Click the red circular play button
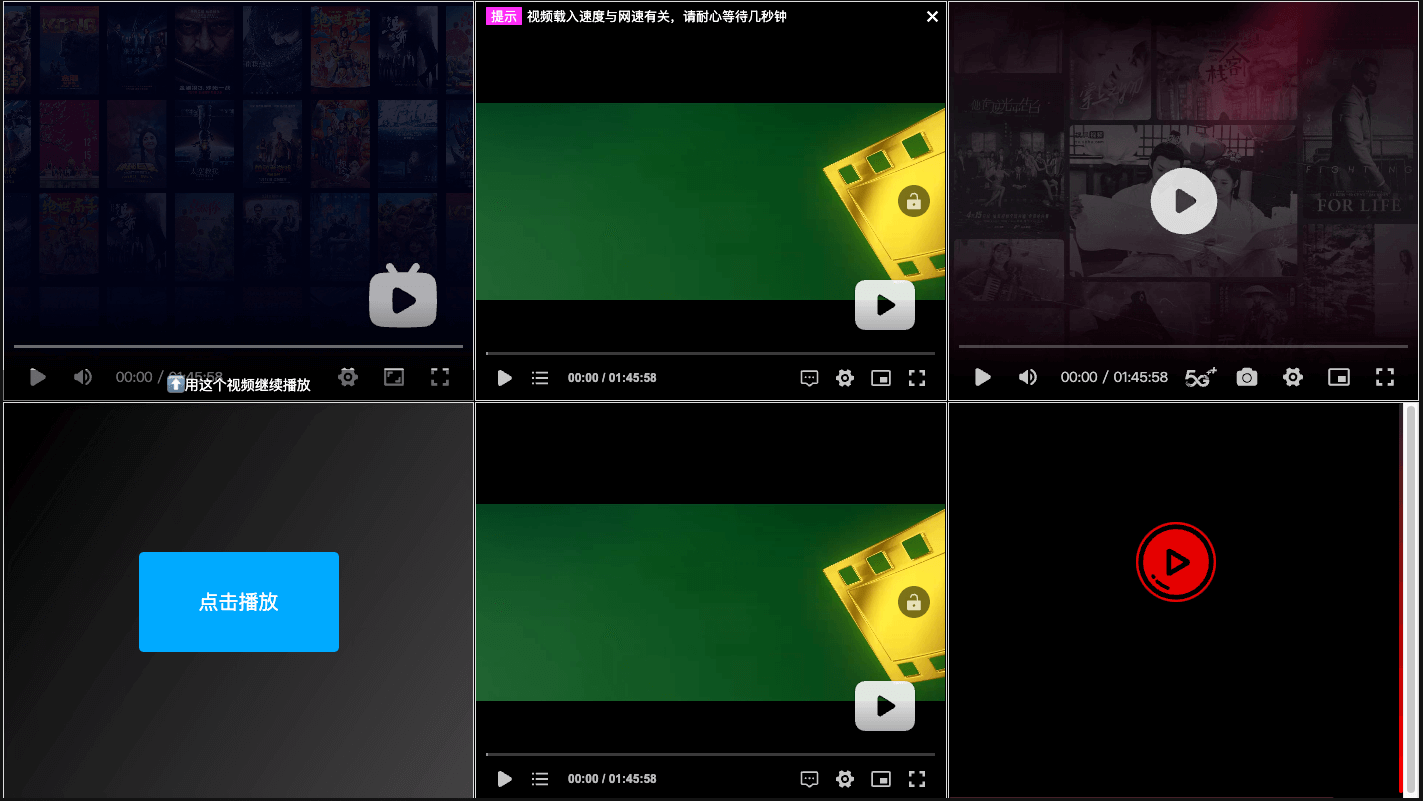This screenshot has height=801, width=1423. point(1176,562)
